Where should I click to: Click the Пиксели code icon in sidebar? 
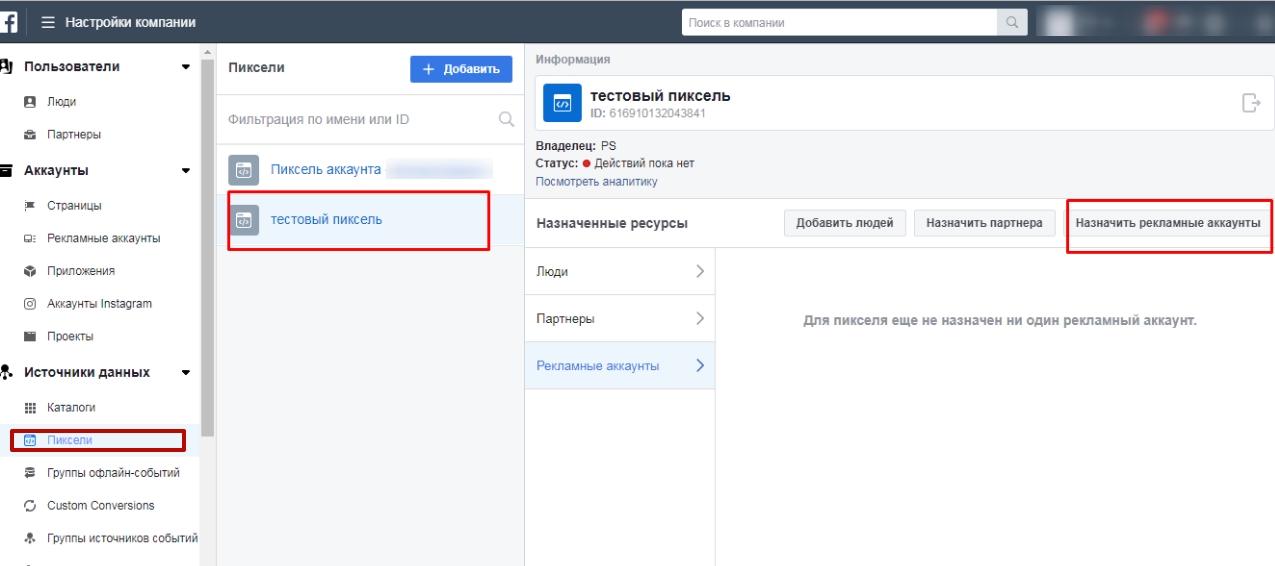coord(30,440)
